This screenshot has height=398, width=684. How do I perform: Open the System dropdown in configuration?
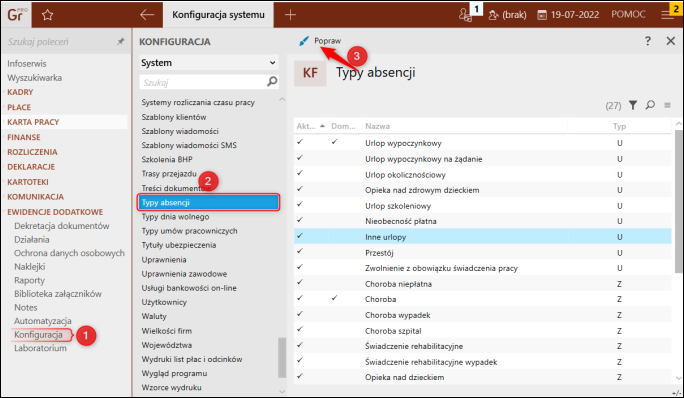click(x=209, y=63)
